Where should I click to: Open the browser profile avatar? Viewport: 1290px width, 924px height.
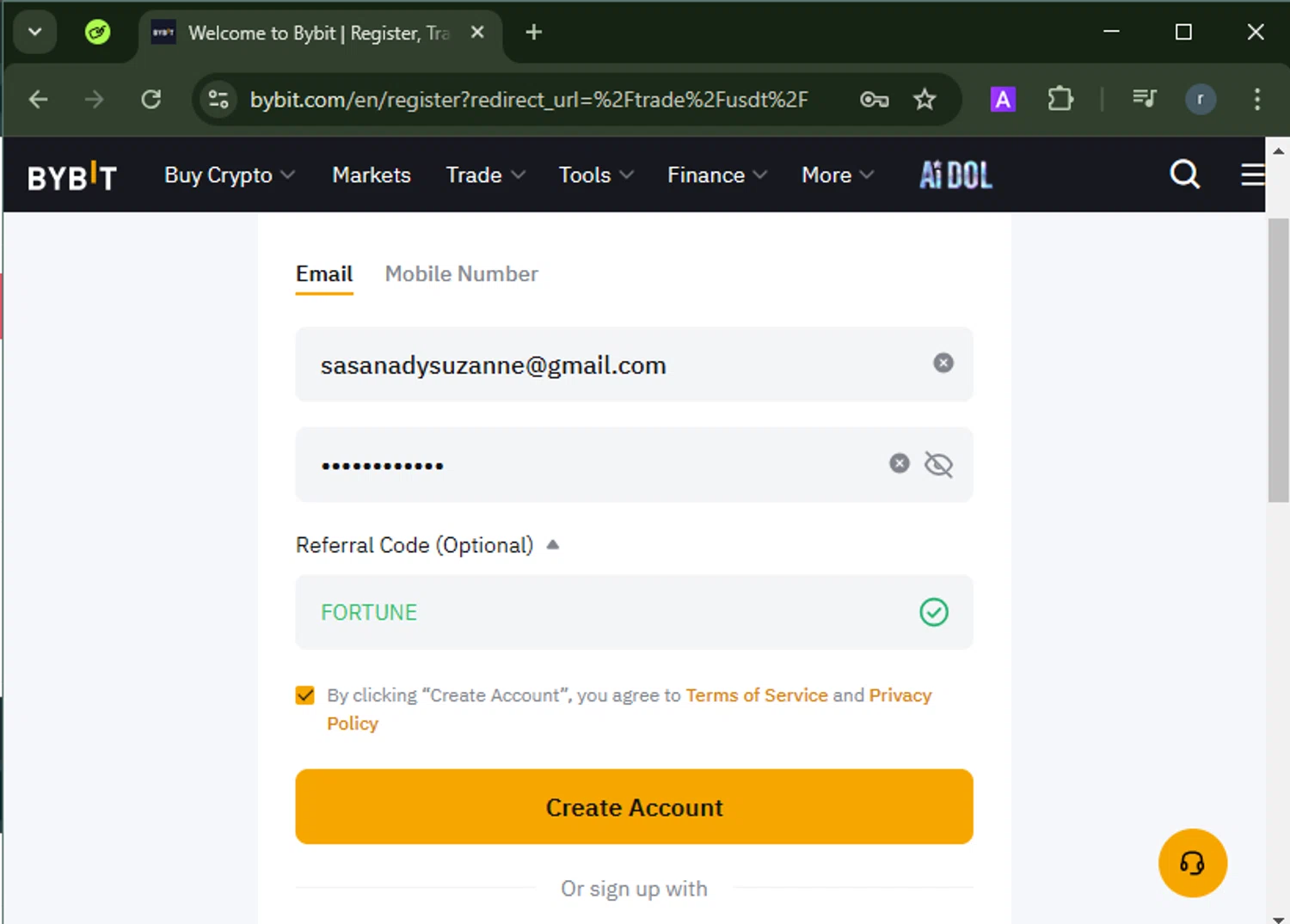pyautogui.click(x=1201, y=100)
